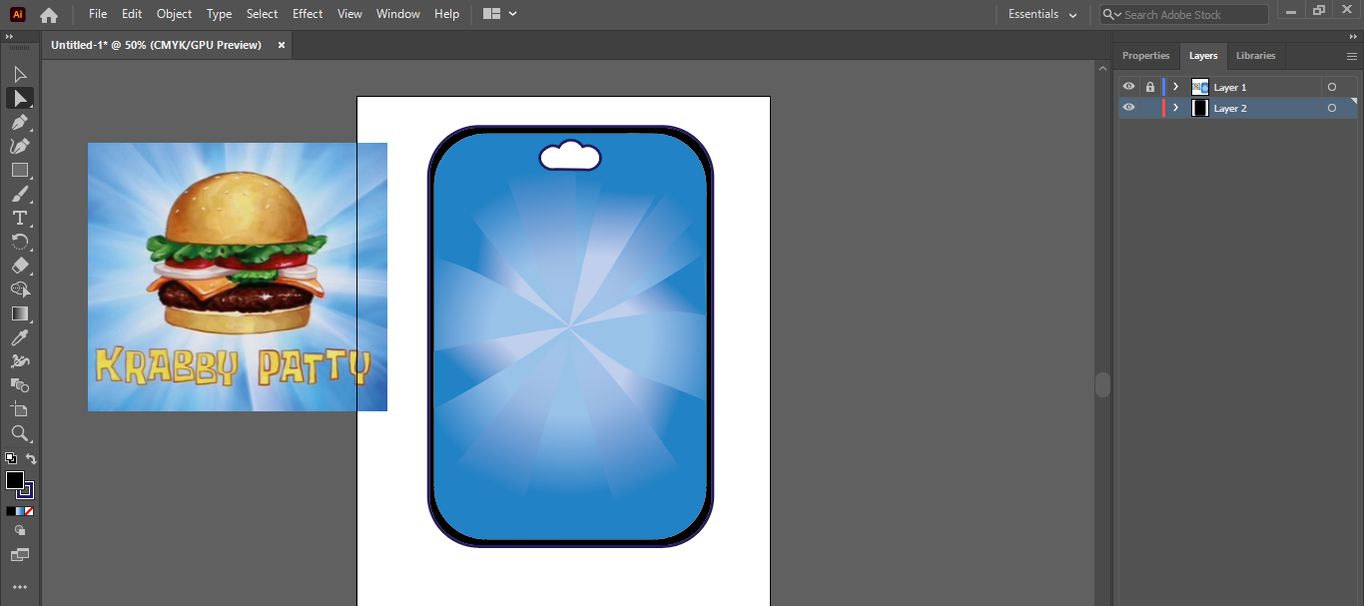This screenshot has width=1364, height=606.
Task: Open the File menu
Action: (x=98, y=14)
